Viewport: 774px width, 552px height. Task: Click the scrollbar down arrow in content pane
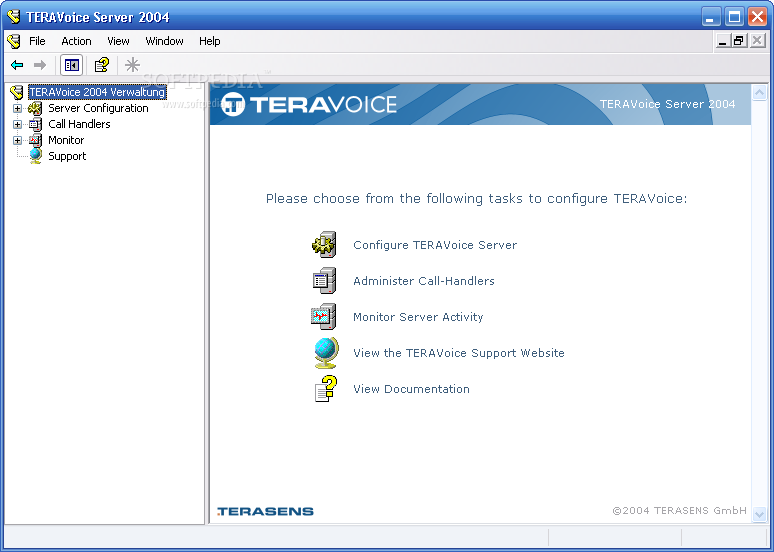click(759, 514)
